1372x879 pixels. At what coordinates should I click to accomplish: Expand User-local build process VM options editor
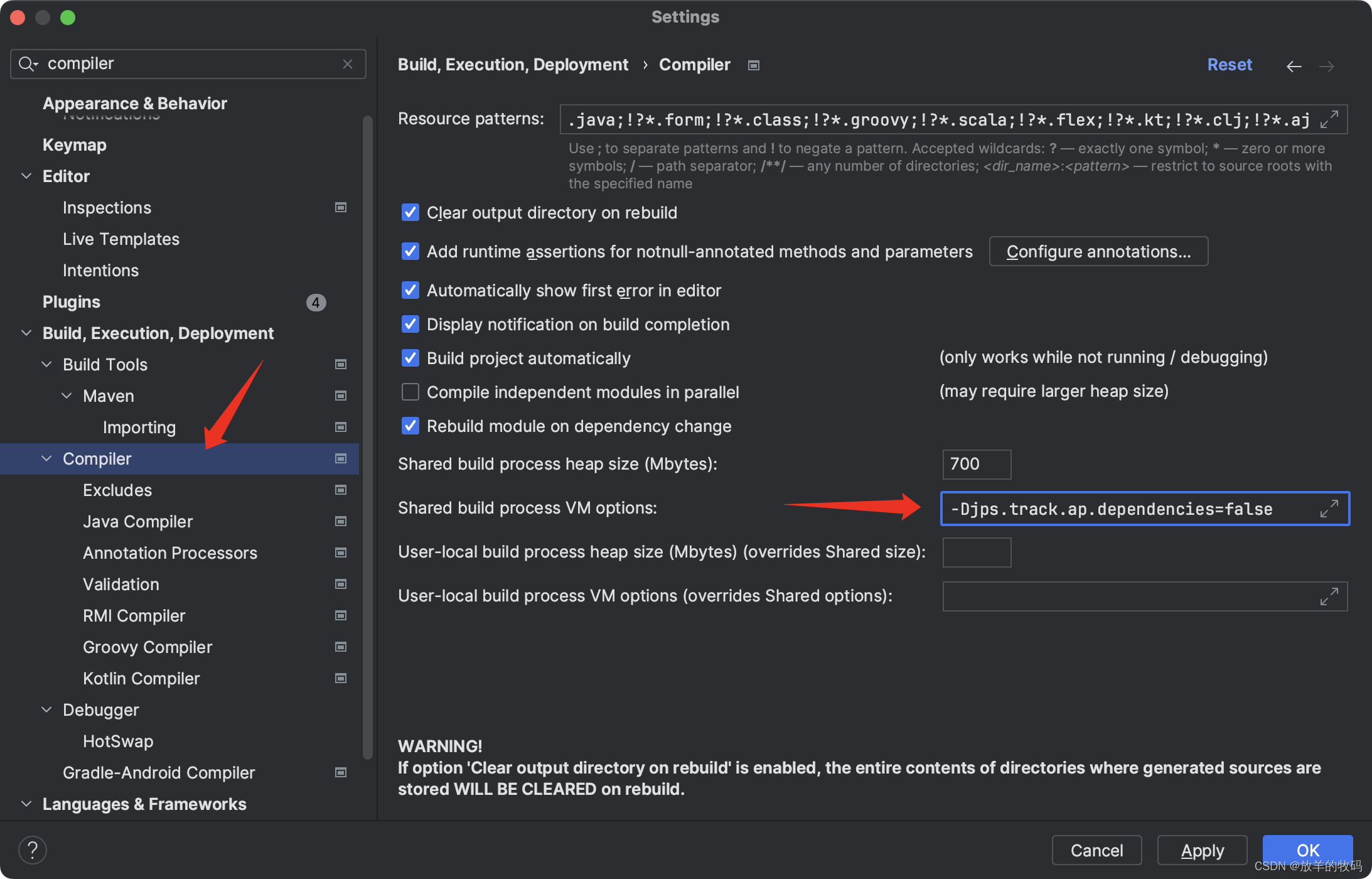click(x=1329, y=596)
